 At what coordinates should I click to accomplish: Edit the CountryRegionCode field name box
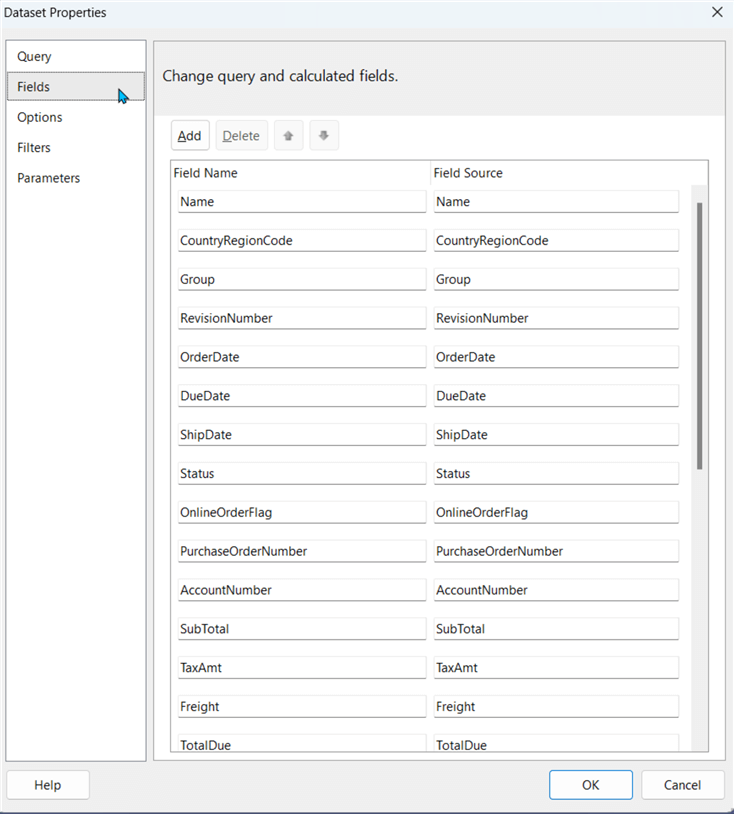click(x=301, y=241)
